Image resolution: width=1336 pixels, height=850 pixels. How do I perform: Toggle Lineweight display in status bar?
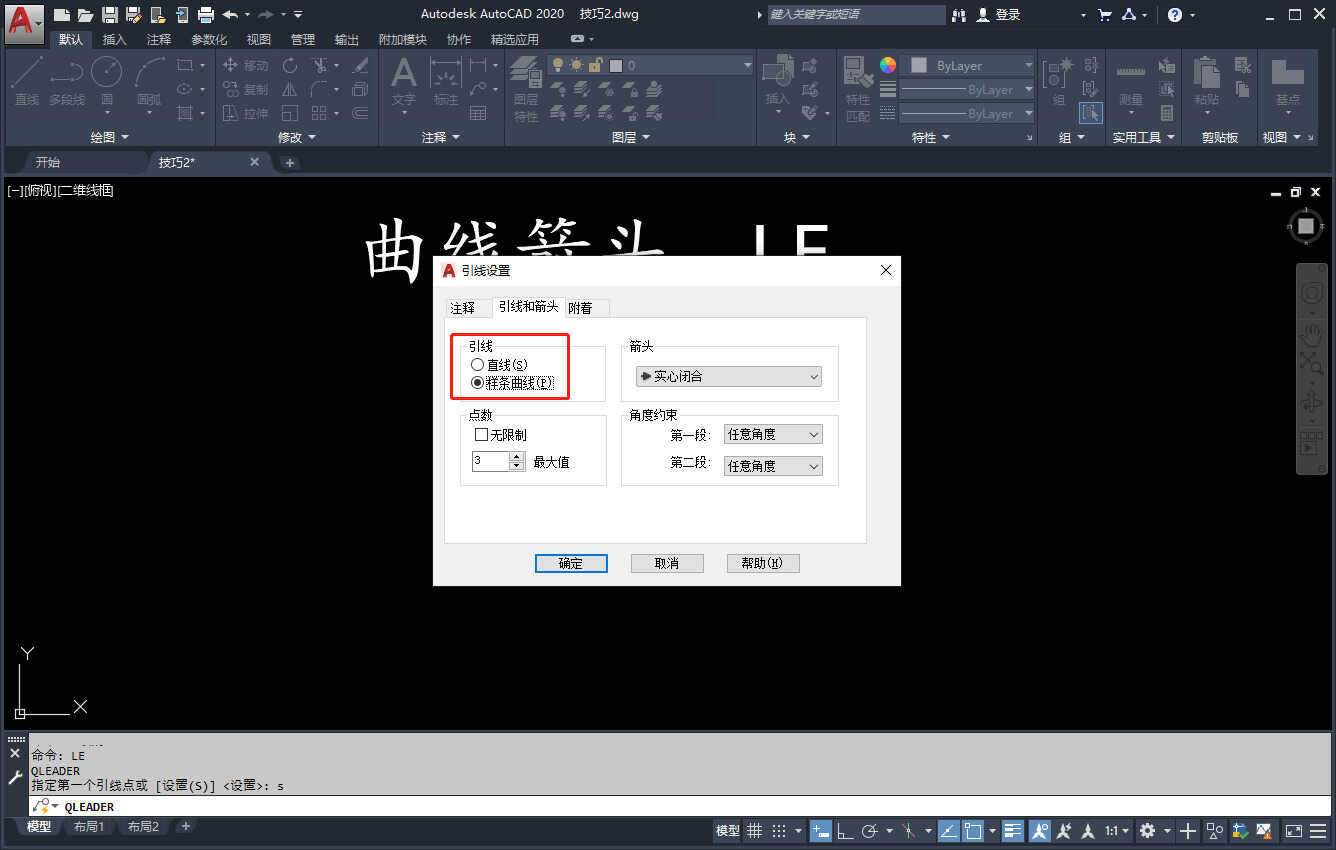tap(1013, 830)
